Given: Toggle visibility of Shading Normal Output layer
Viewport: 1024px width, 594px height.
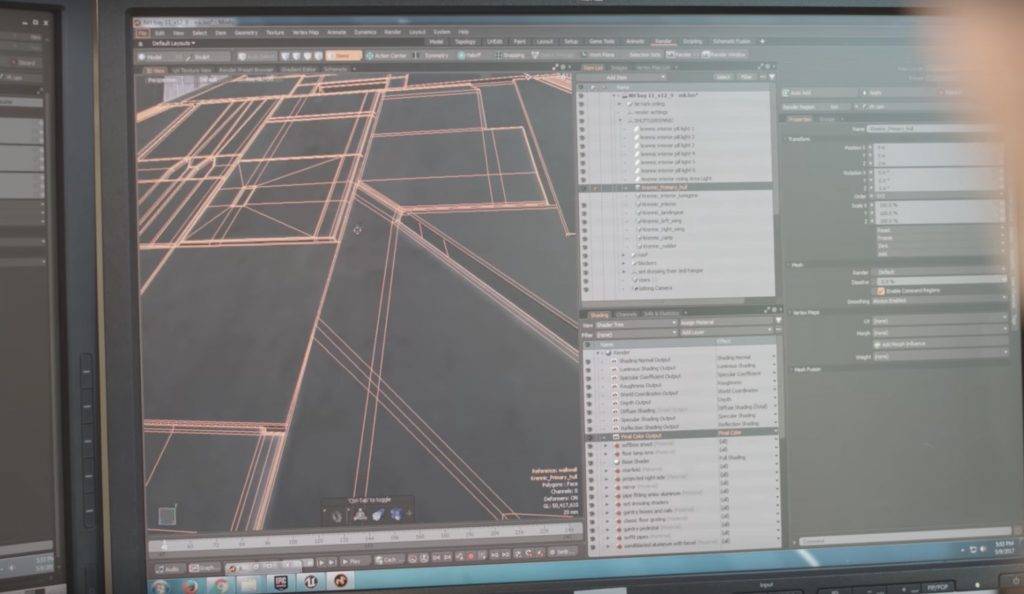Looking at the screenshot, I should [x=588, y=361].
